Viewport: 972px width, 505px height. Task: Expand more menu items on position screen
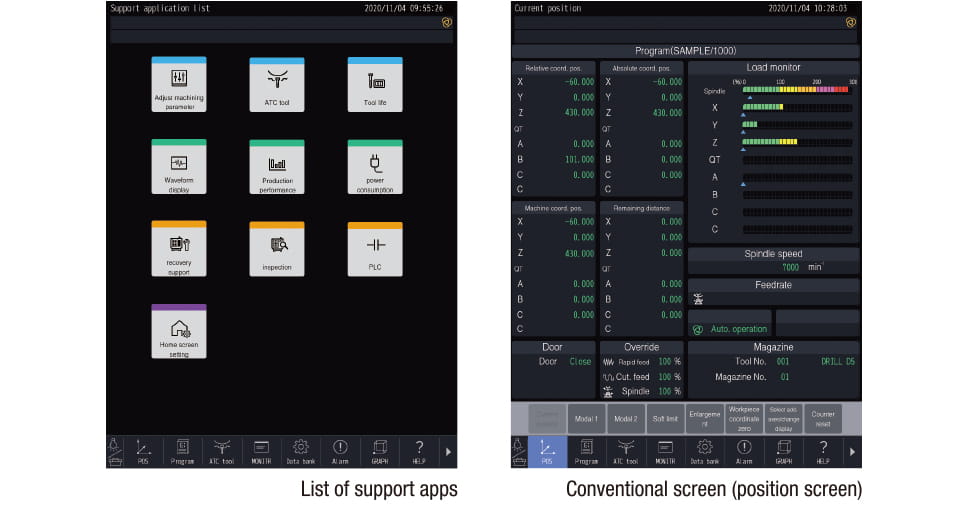[852, 452]
